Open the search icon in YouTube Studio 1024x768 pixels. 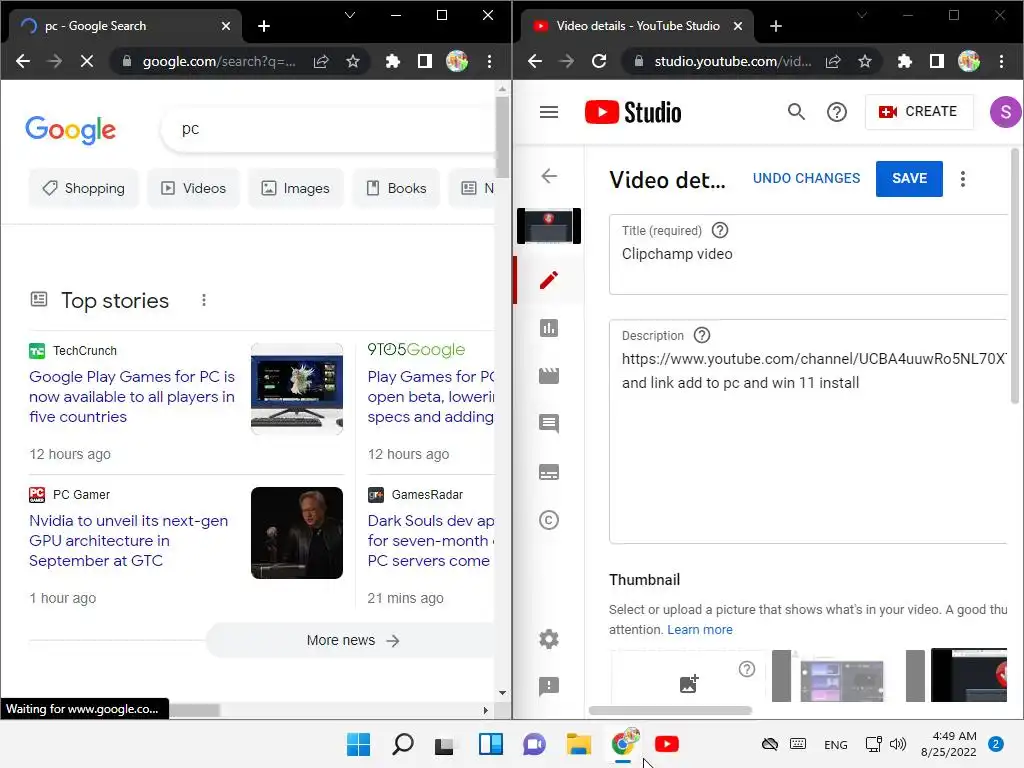coord(795,112)
